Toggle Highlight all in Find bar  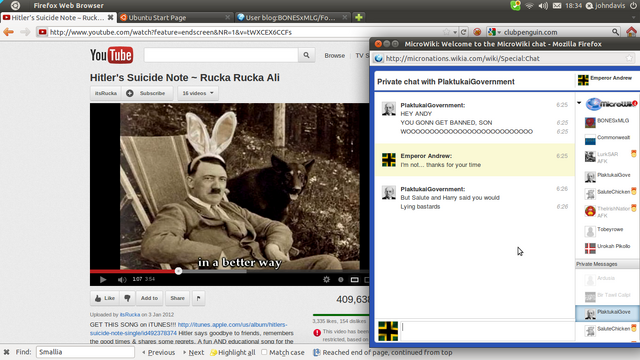click(x=233, y=352)
